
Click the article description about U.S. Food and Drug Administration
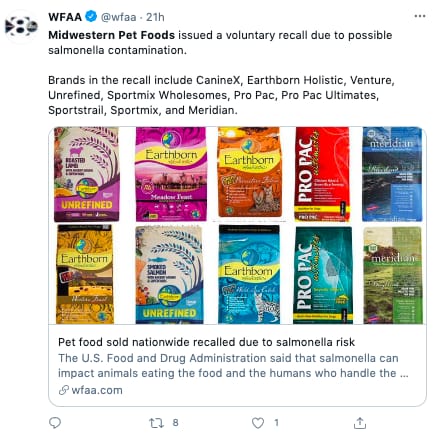233,365
